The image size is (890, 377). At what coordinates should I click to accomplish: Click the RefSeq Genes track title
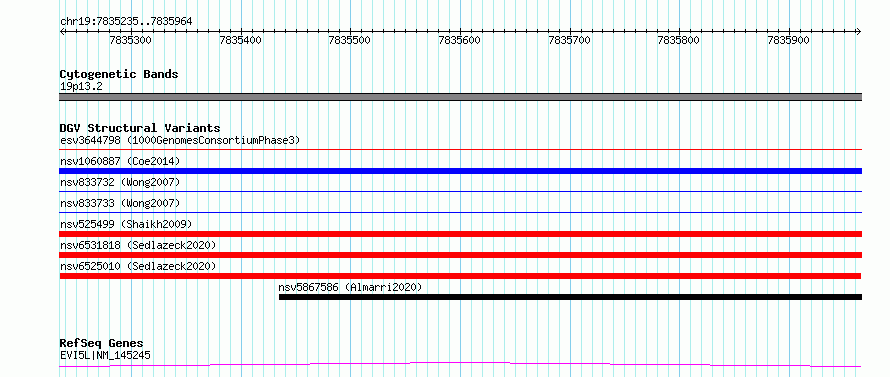102,344
